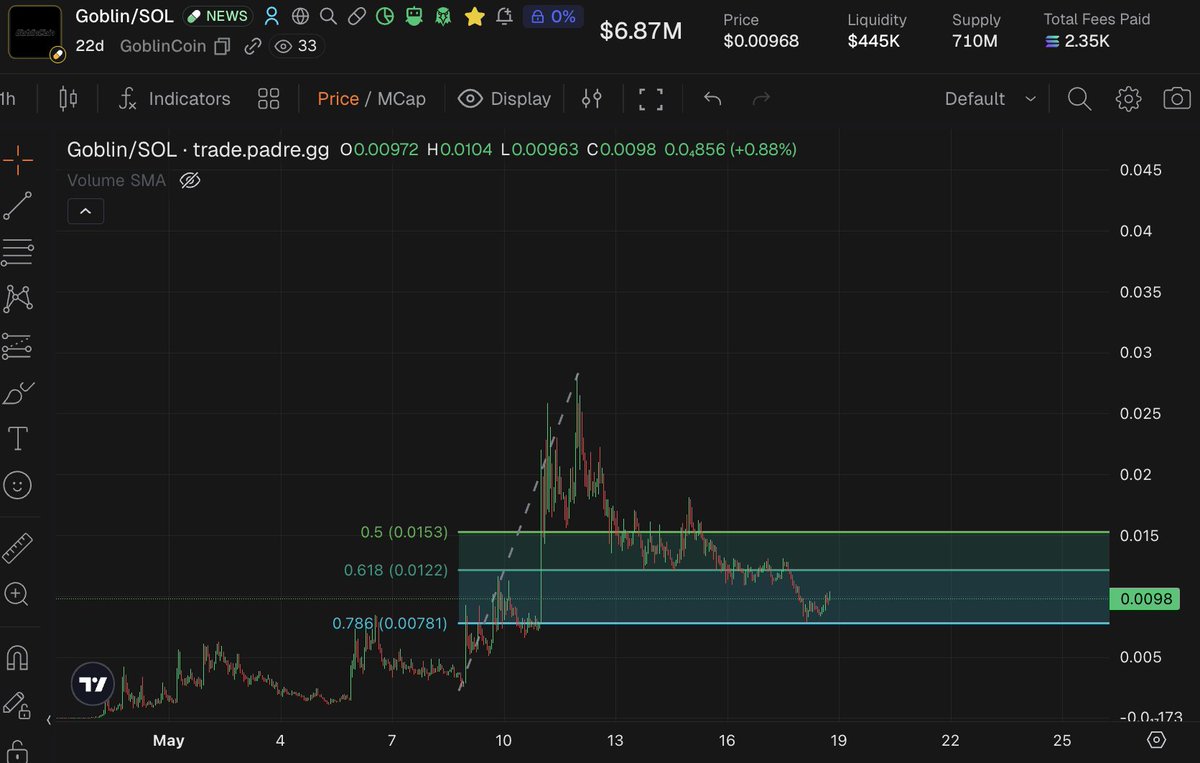Collapse the indicator legend arrow

click(85, 211)
